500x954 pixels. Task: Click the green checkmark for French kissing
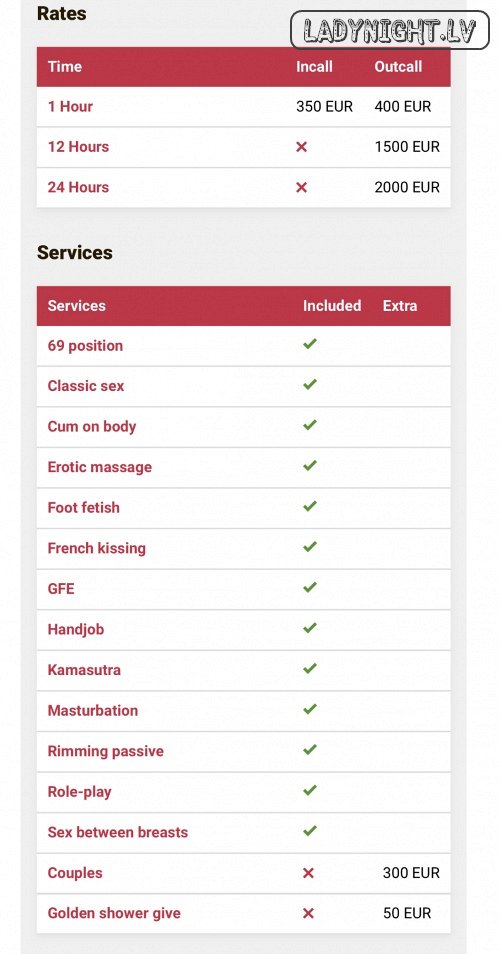point(310,546)
